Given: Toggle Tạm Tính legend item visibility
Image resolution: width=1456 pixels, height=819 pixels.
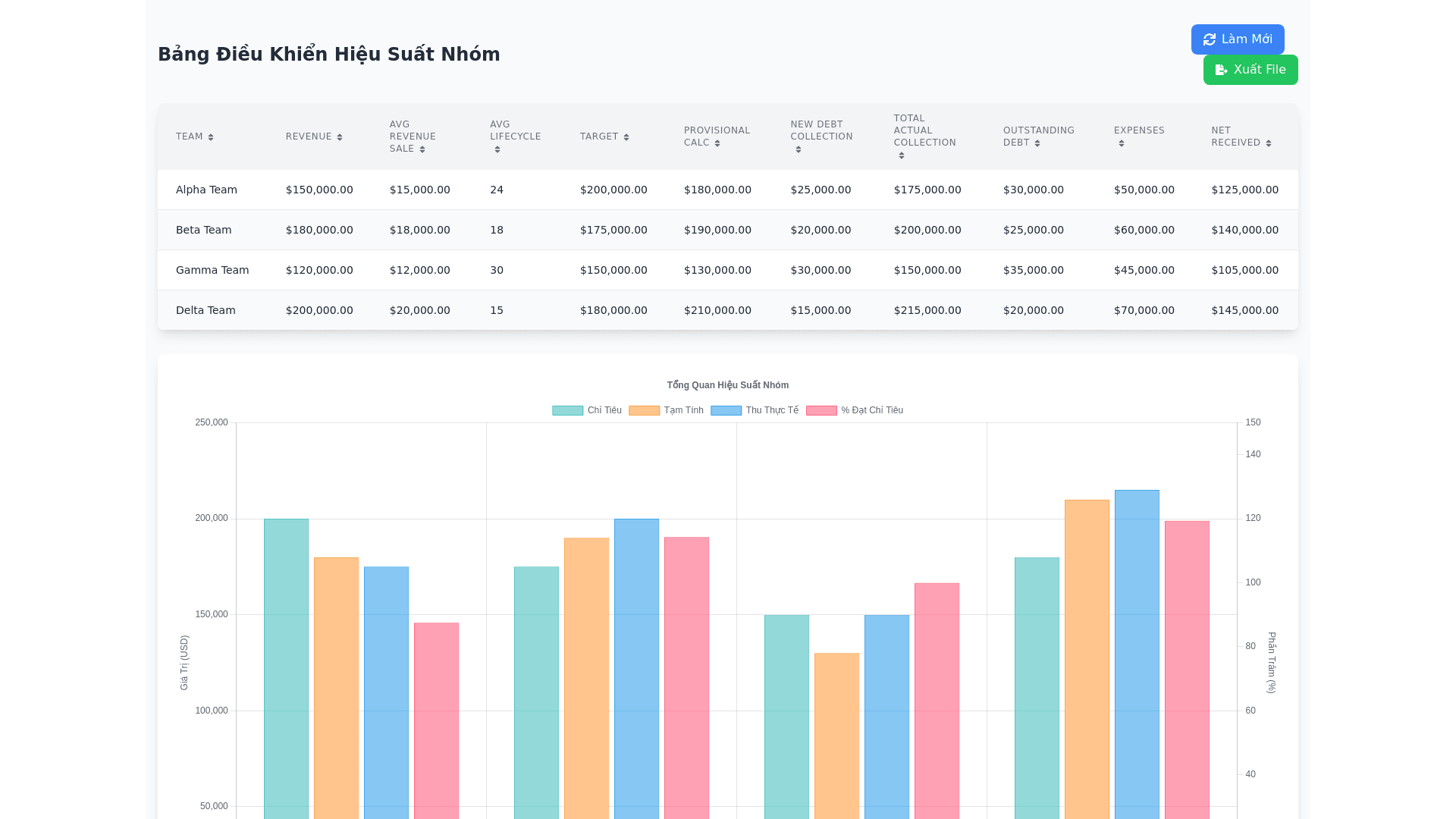Looking at the screenshot, I should point(645,410).
